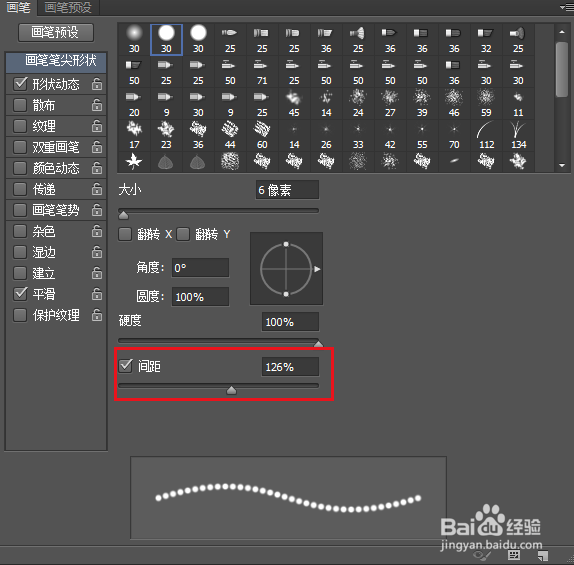Enable the 纹理 checkbox

20,126
